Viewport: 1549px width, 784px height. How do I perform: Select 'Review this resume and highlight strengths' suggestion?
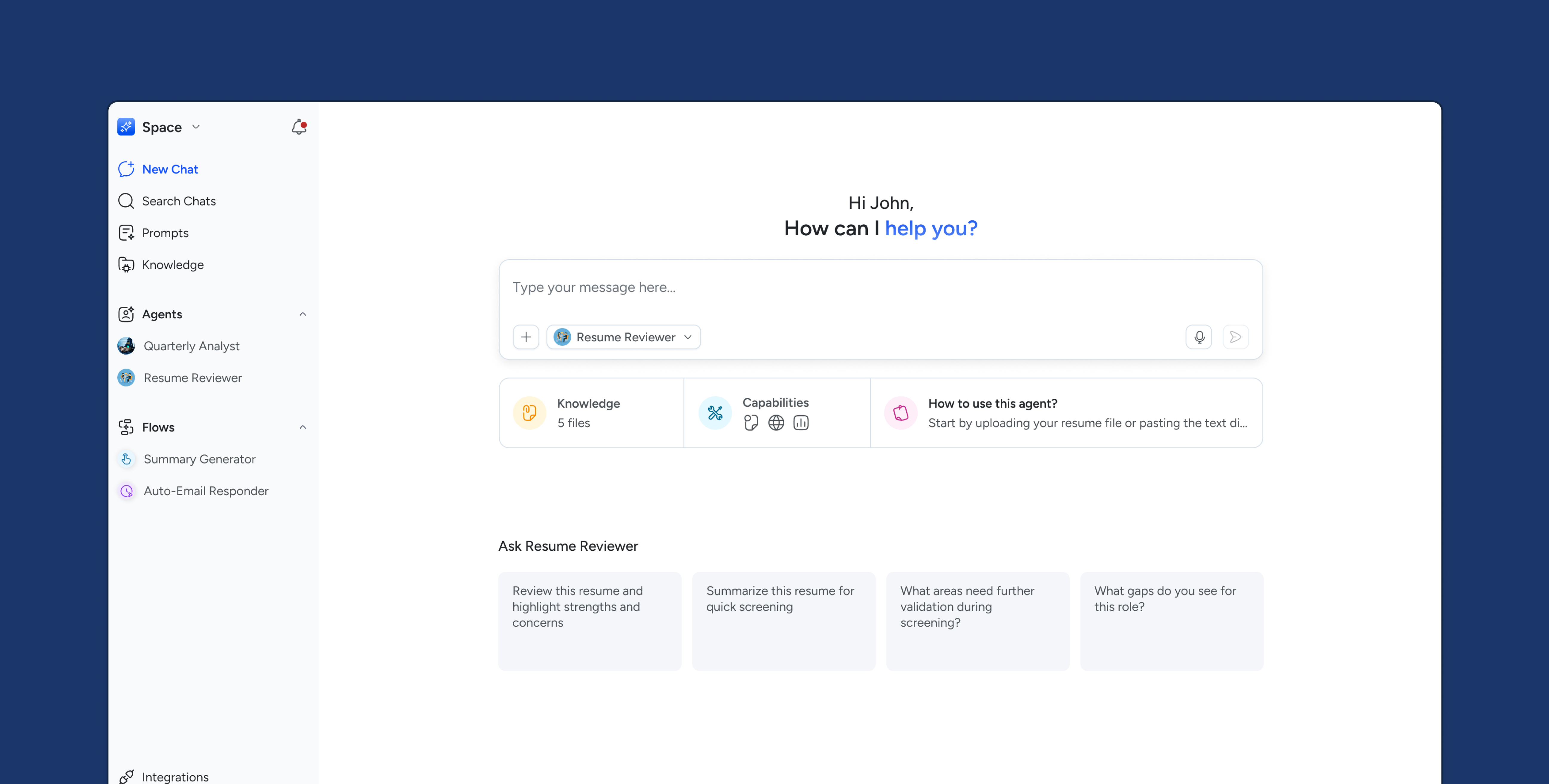pyautogui.click(x=589, y=620)
